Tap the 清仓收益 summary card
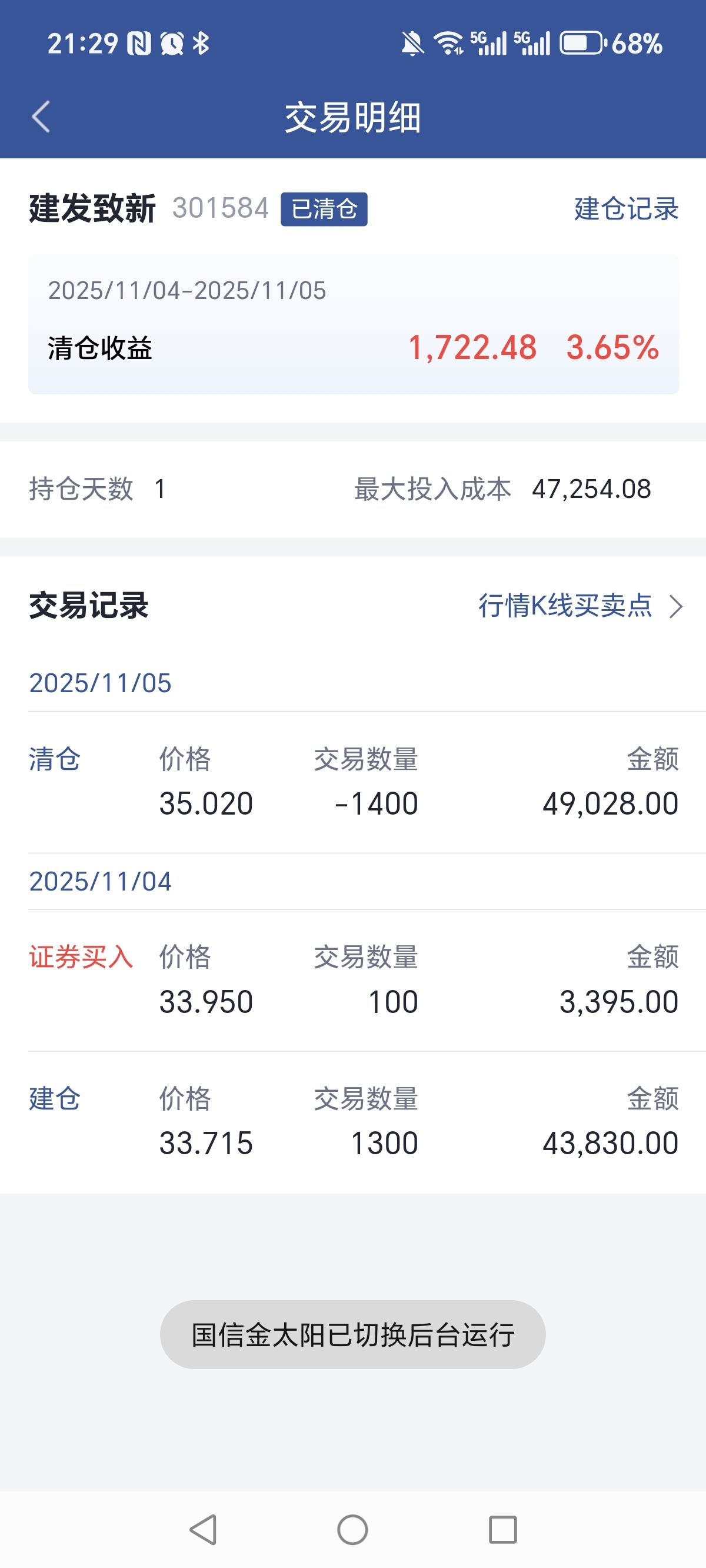Screen dimensions: 706x1568 353,324
